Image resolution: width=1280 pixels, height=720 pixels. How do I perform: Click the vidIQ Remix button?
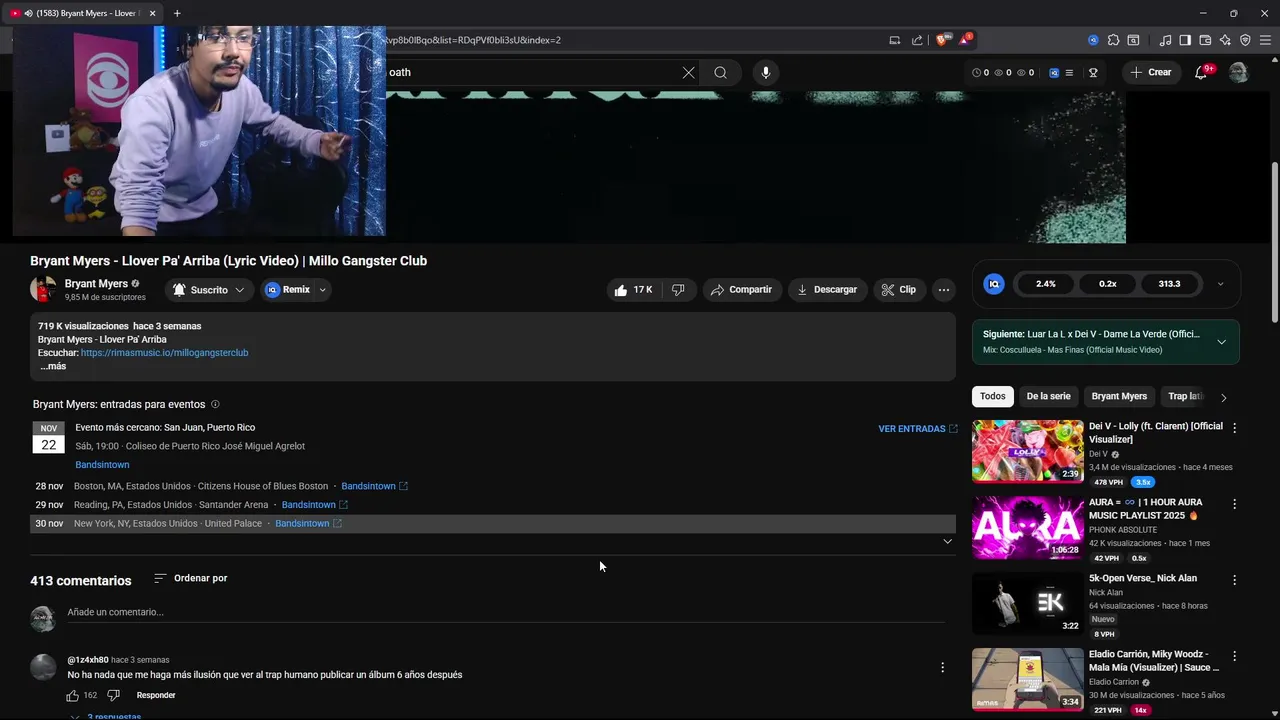(x=287, y=290)
